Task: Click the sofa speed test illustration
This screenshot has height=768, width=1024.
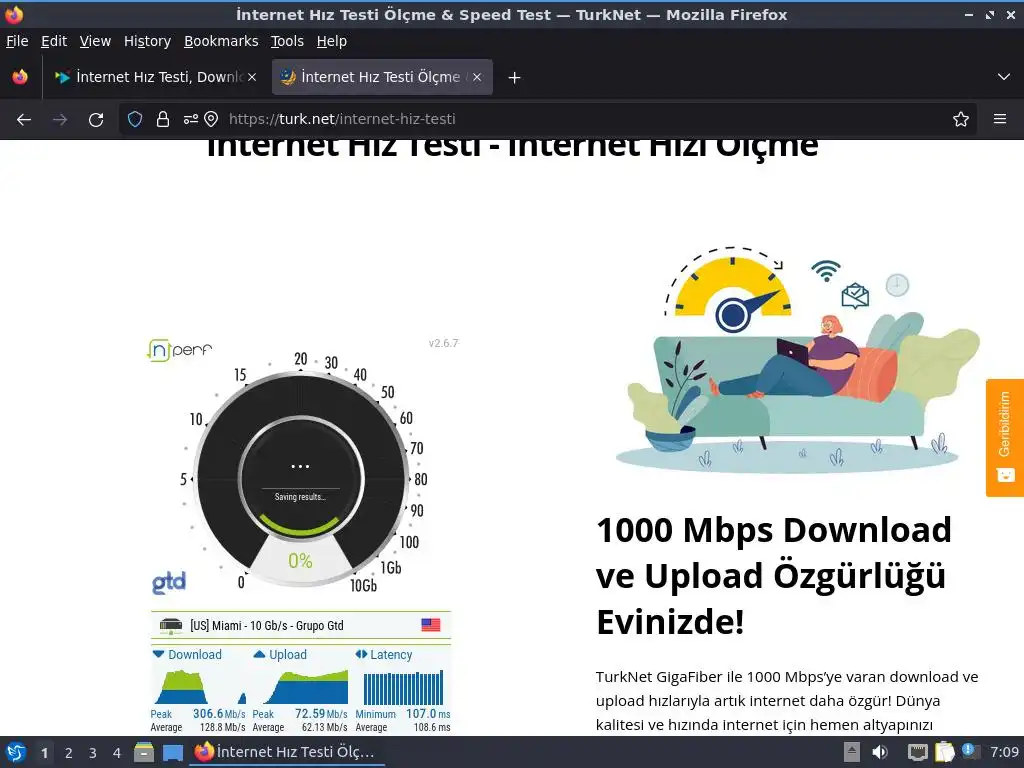Action: click(797, 360)
